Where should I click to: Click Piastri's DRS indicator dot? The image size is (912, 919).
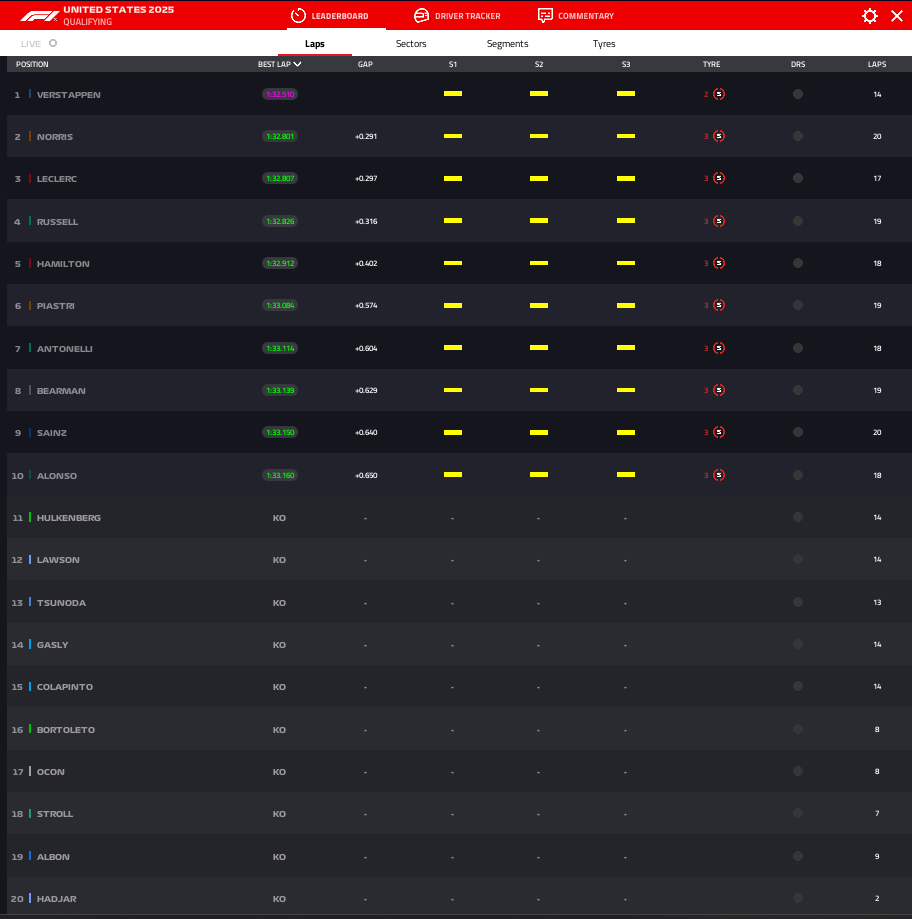[x=798, y=305]
